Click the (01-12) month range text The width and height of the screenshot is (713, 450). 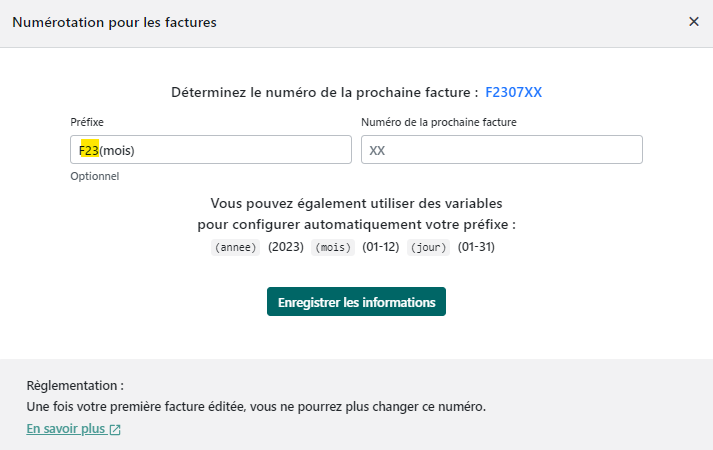(x=381, y=247)
